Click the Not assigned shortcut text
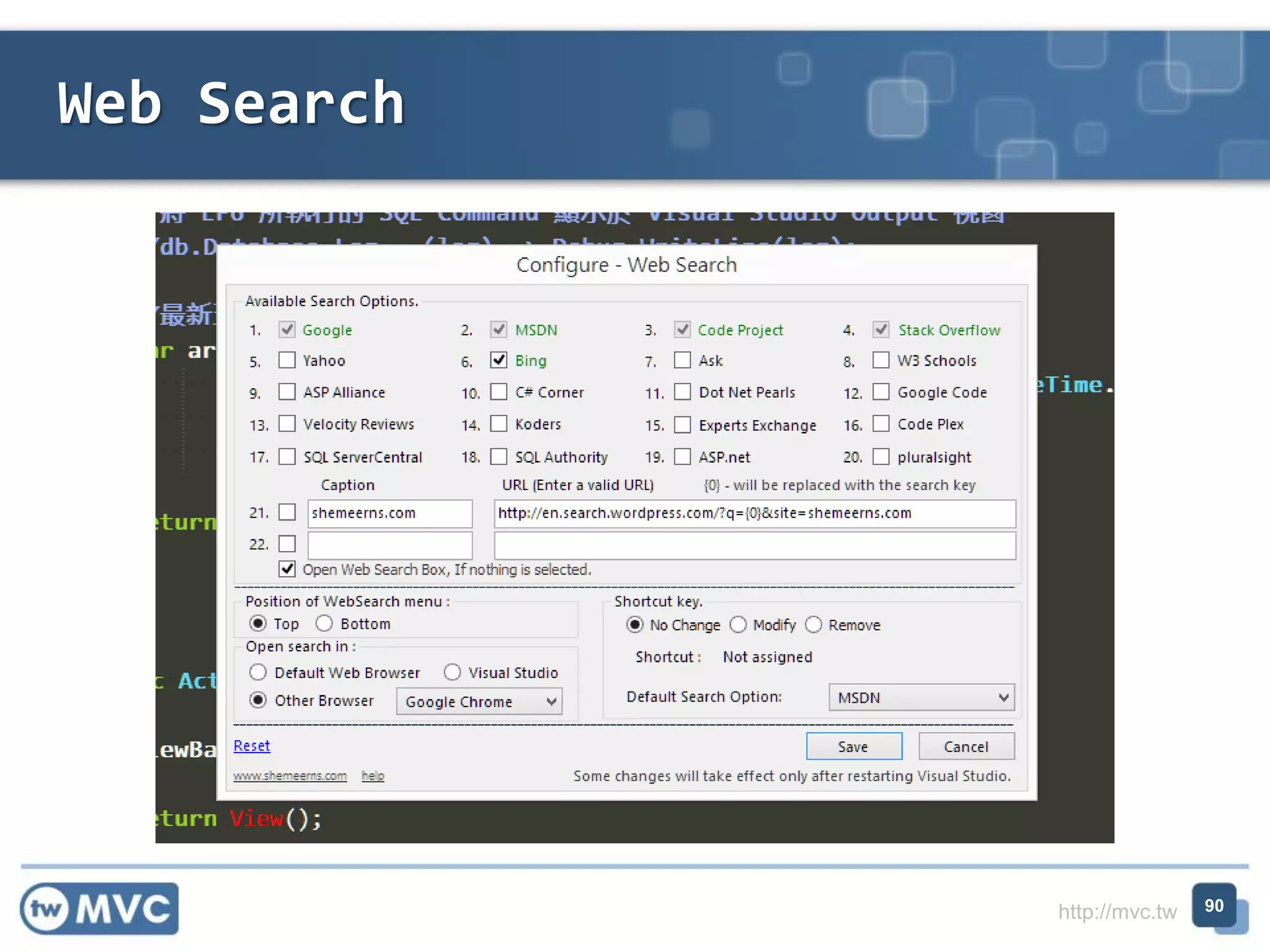 click(x=768, y=657)
